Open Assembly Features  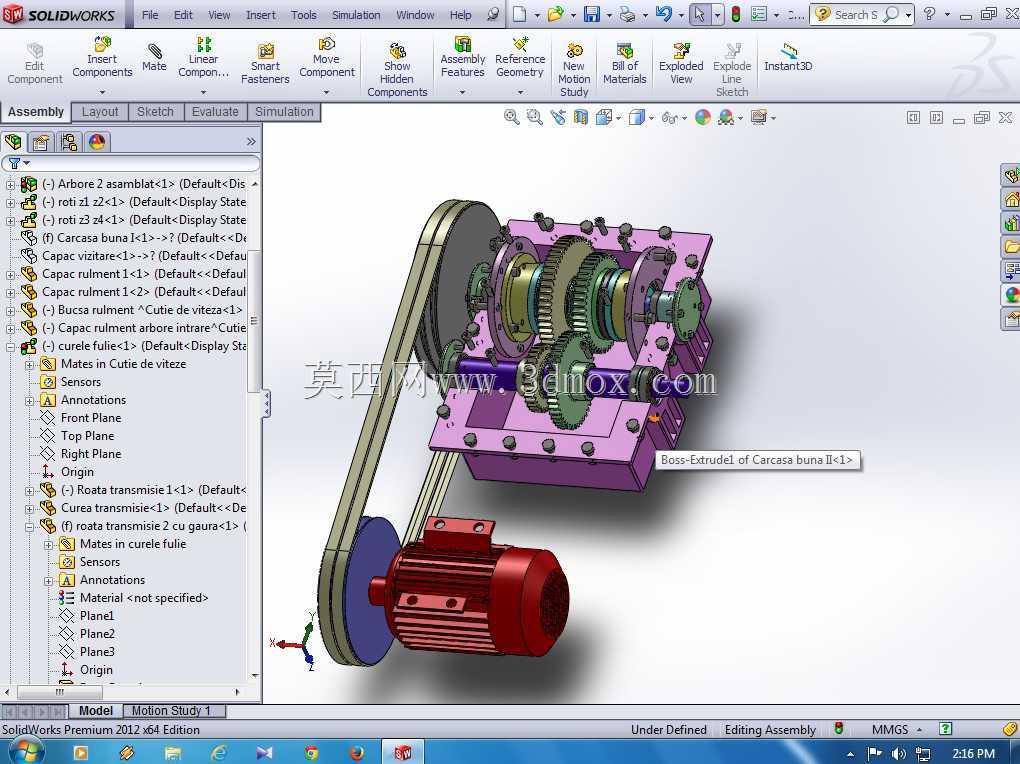pos(463,57)
